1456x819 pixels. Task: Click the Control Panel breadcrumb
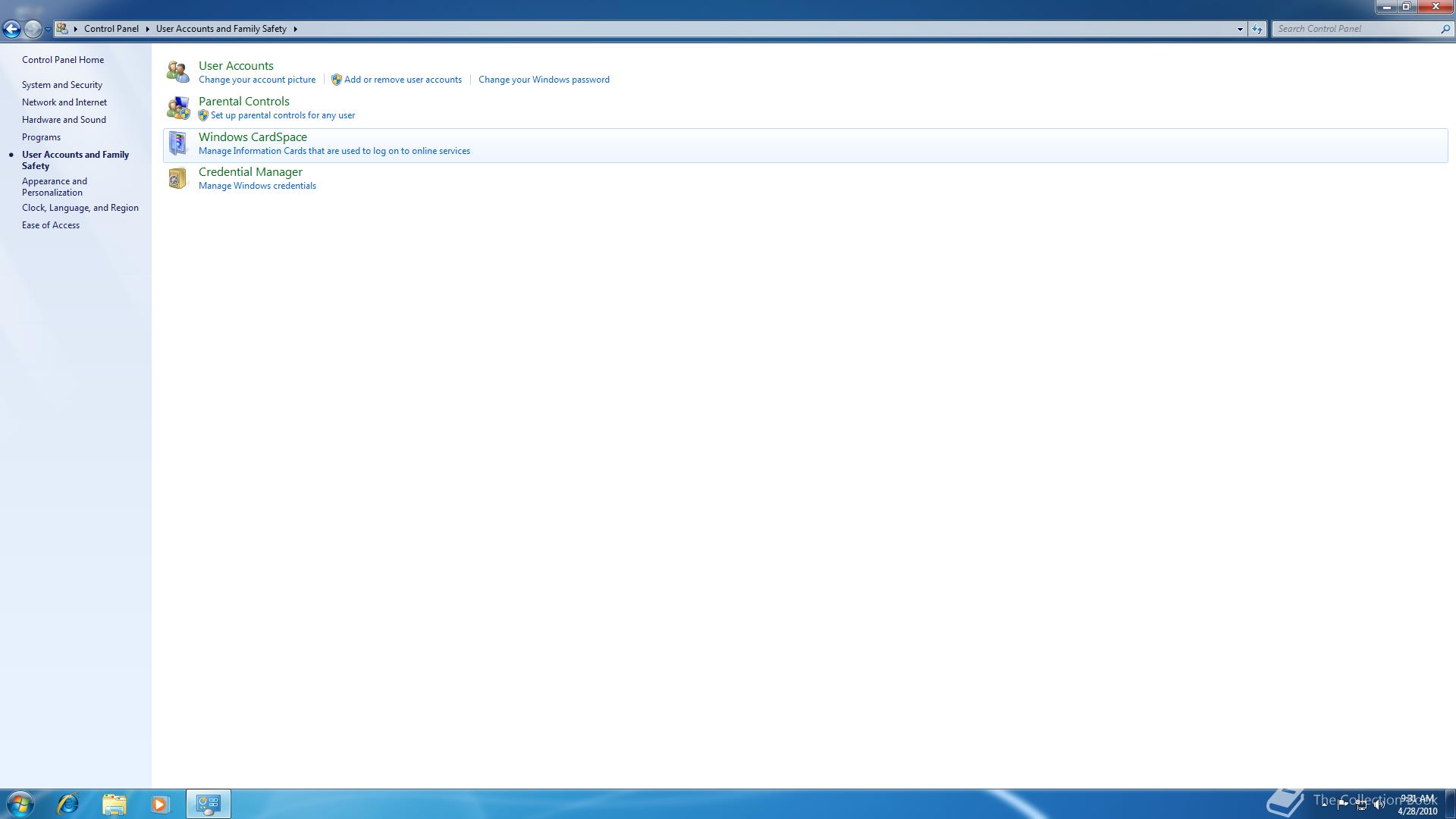pyautogui.click(x=111, y=29)
